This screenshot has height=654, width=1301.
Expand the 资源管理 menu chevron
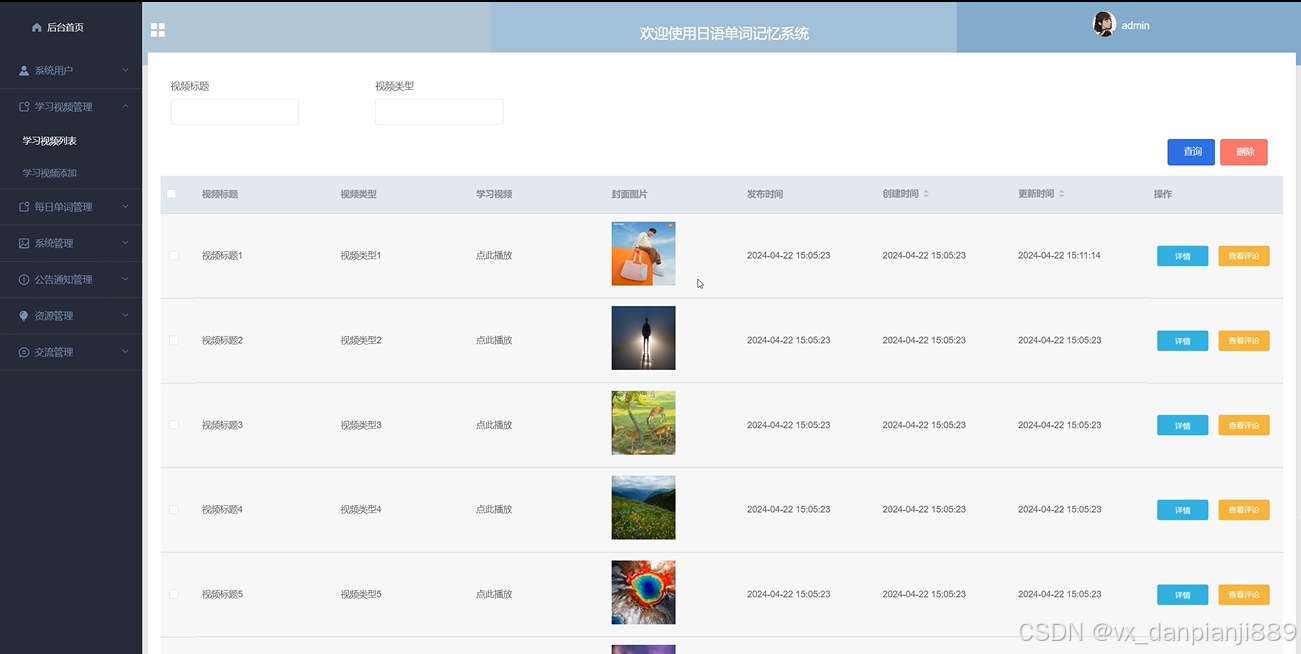(x=125, y=316)
